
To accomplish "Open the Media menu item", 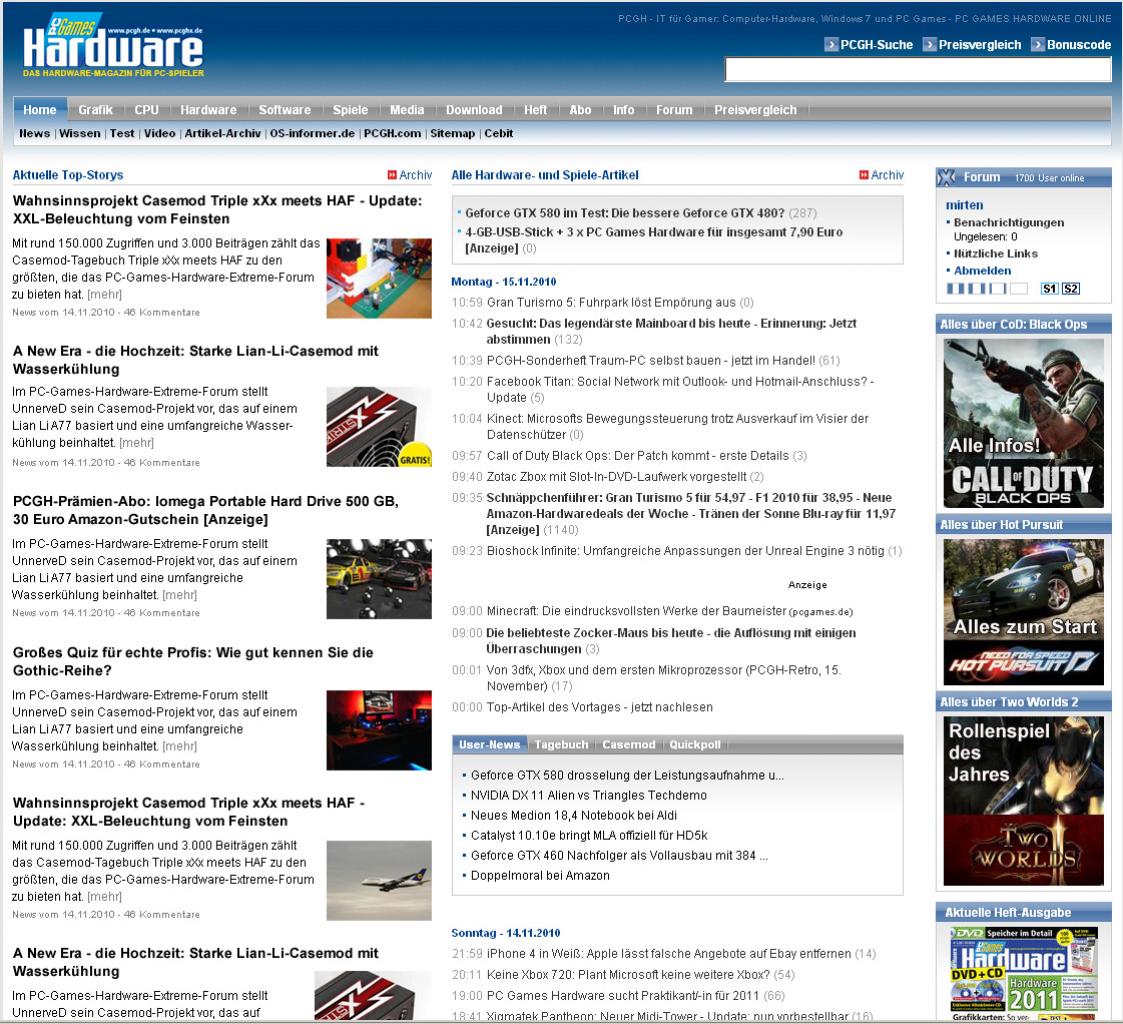I will (407, 110).
